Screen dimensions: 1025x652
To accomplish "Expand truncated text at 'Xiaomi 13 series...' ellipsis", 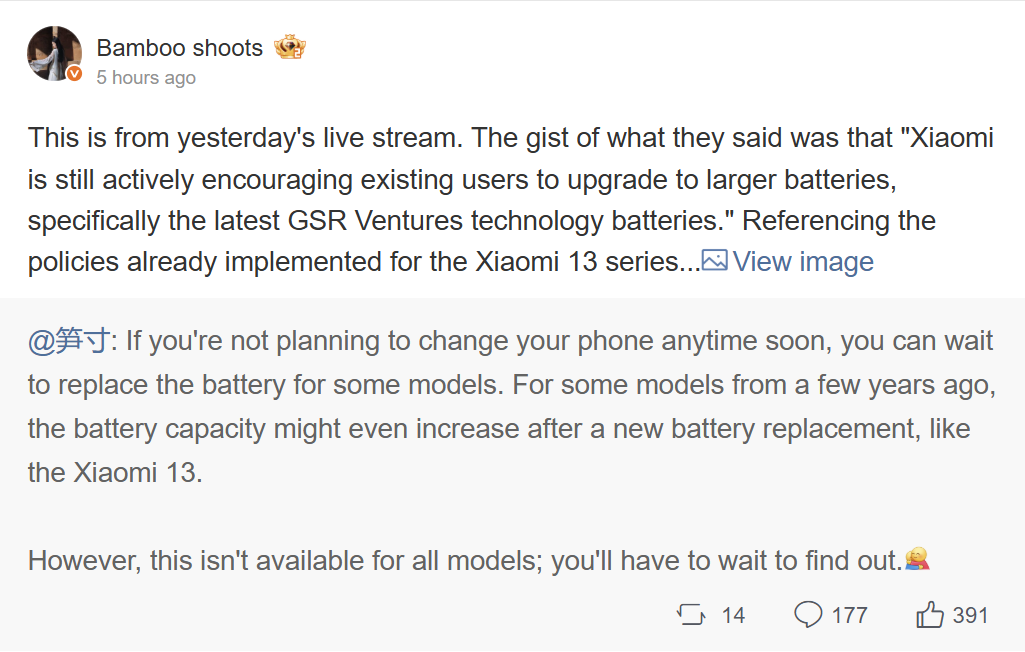I will pyautogui.click(x=690, y=262).
